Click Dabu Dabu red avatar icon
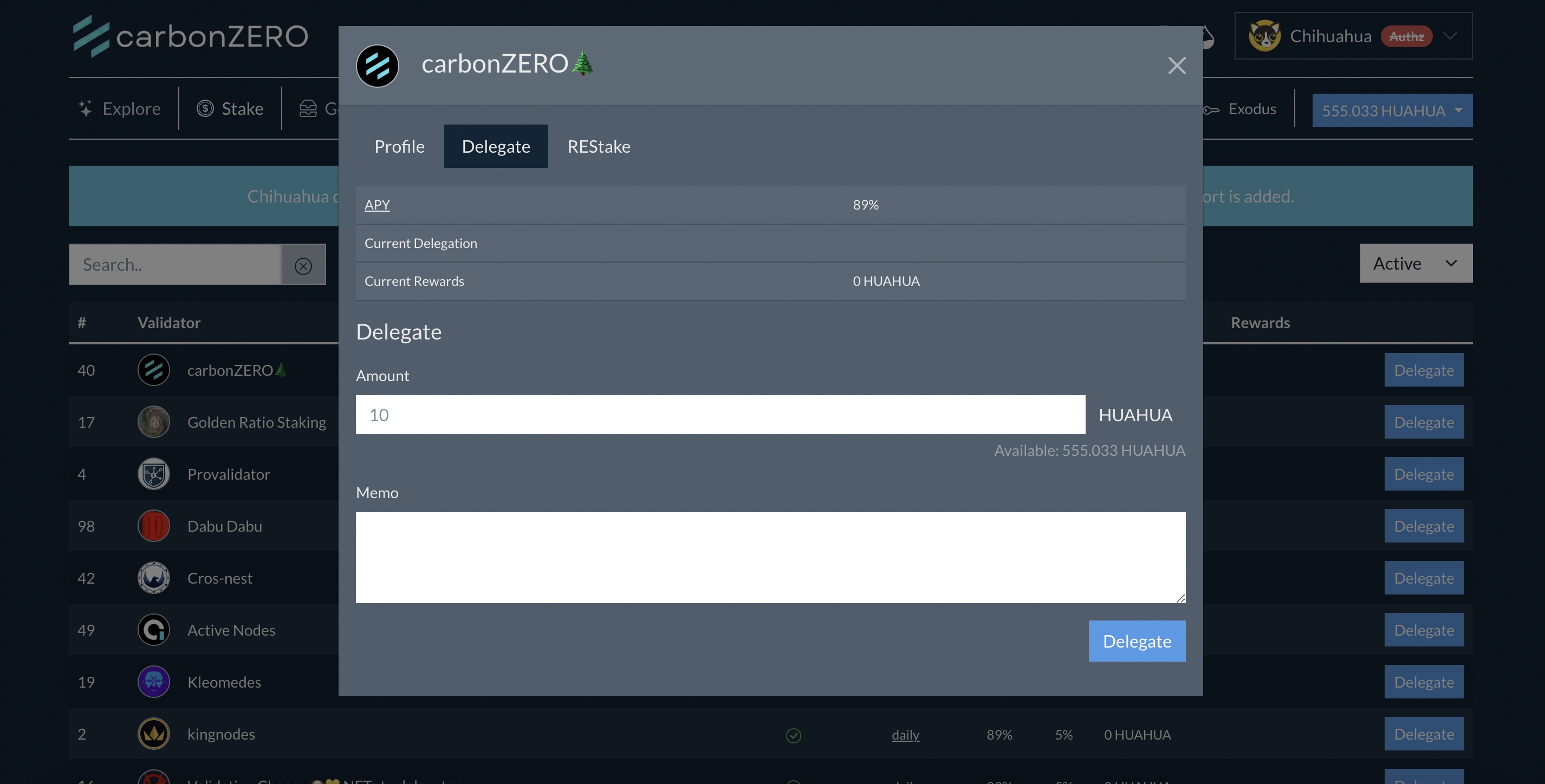 [x=153, y=526]
